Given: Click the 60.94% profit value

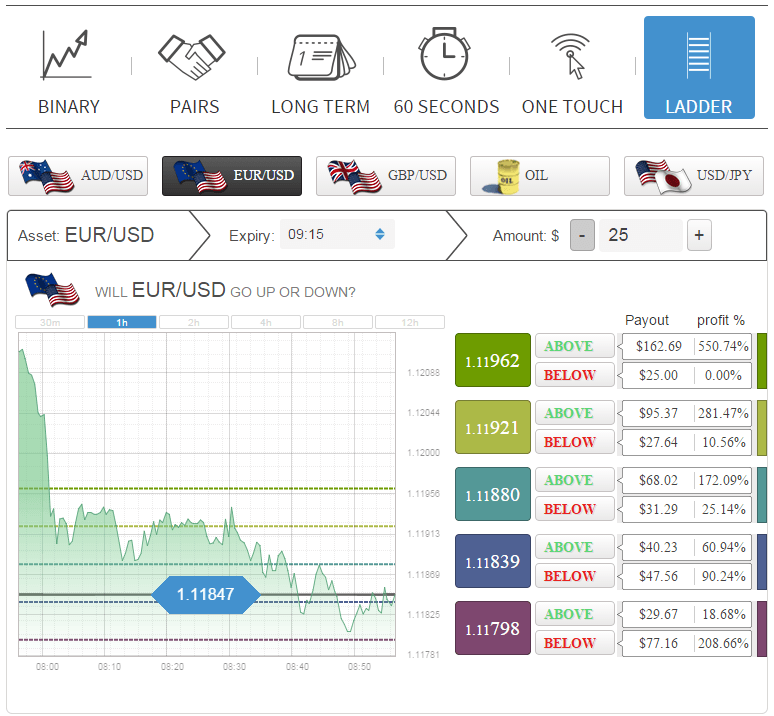Looking at the screenshot, I should [723, 547].
